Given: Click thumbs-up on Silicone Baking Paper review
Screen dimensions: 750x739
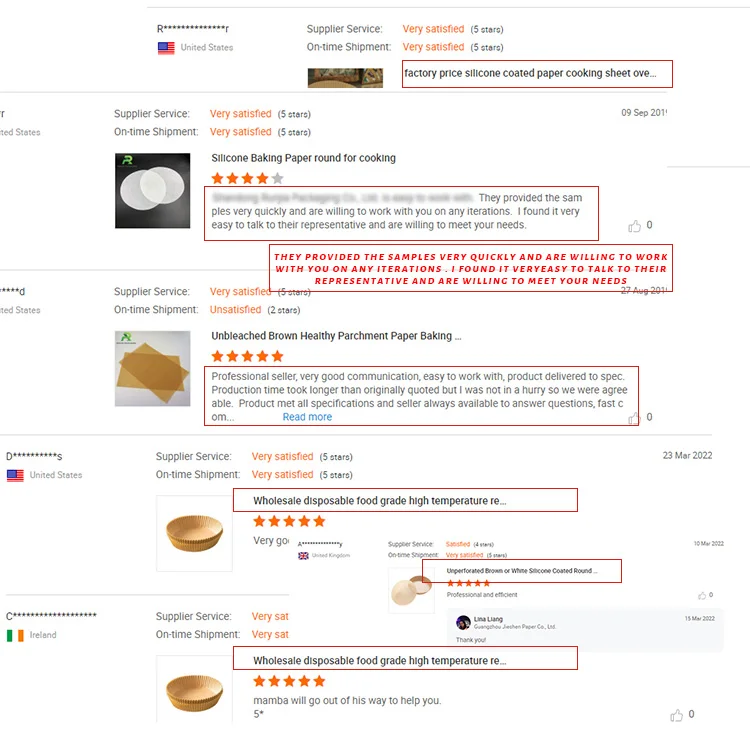Looking at the screenshot, I should tap(635, 226).
